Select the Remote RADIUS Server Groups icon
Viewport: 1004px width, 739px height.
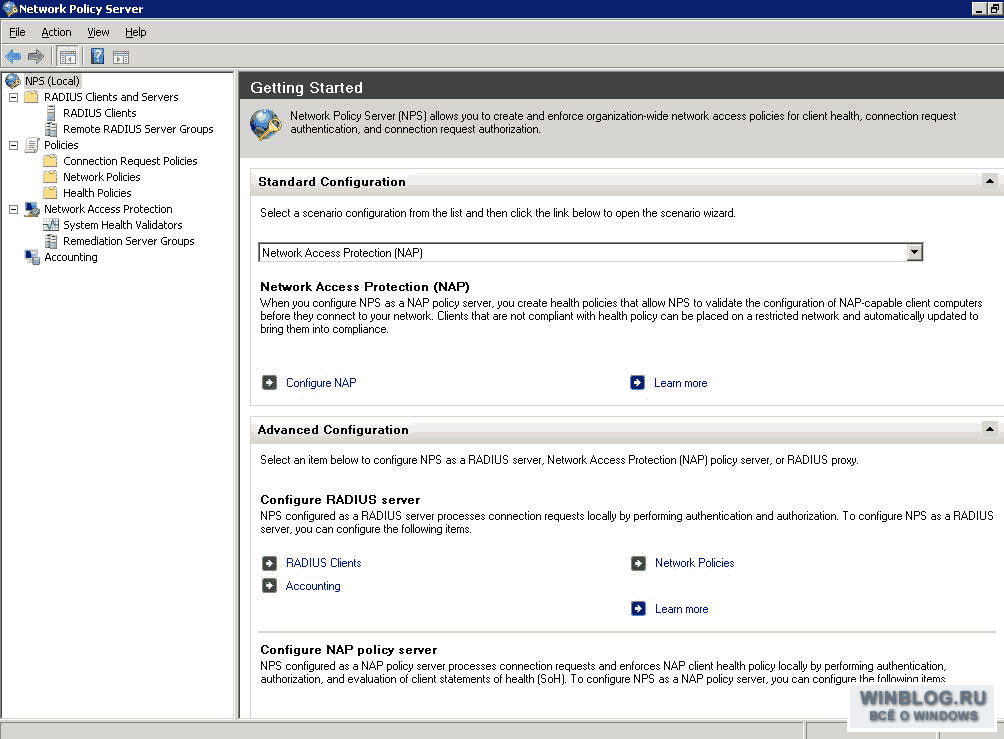pyautogui.click(x=51, y=129)
